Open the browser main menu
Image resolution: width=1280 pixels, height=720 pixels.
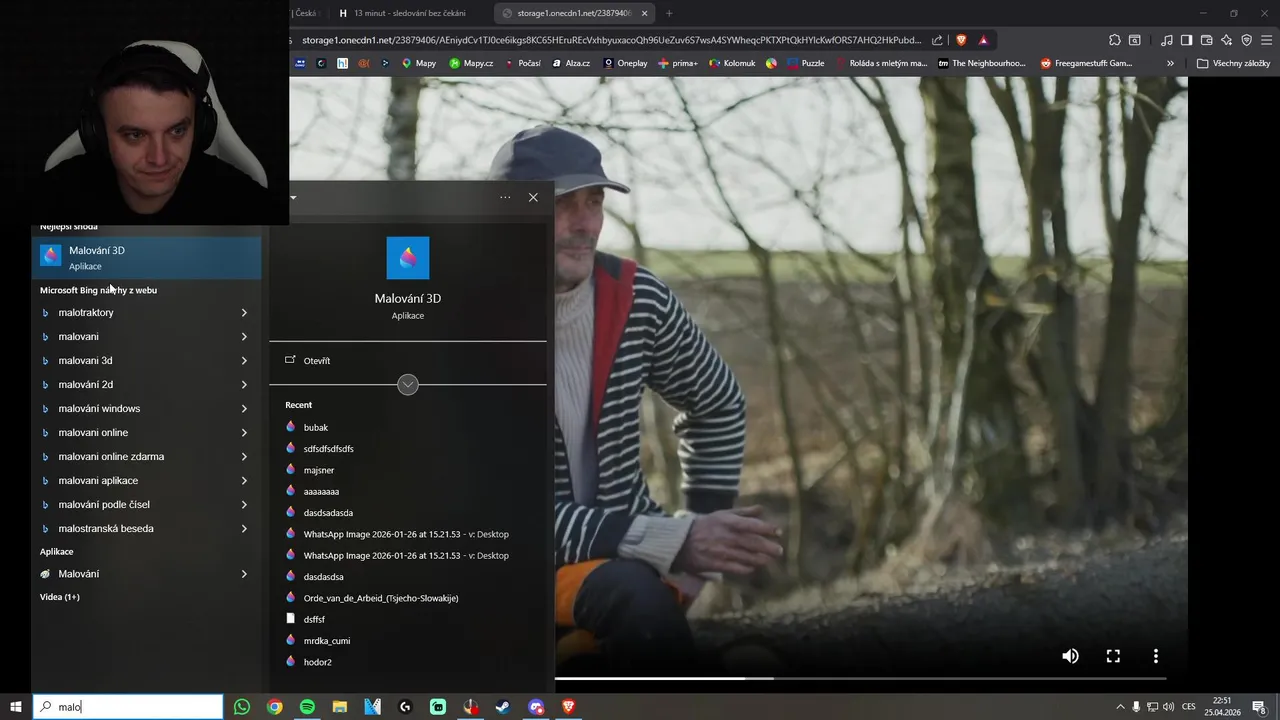click(1267, 40)
